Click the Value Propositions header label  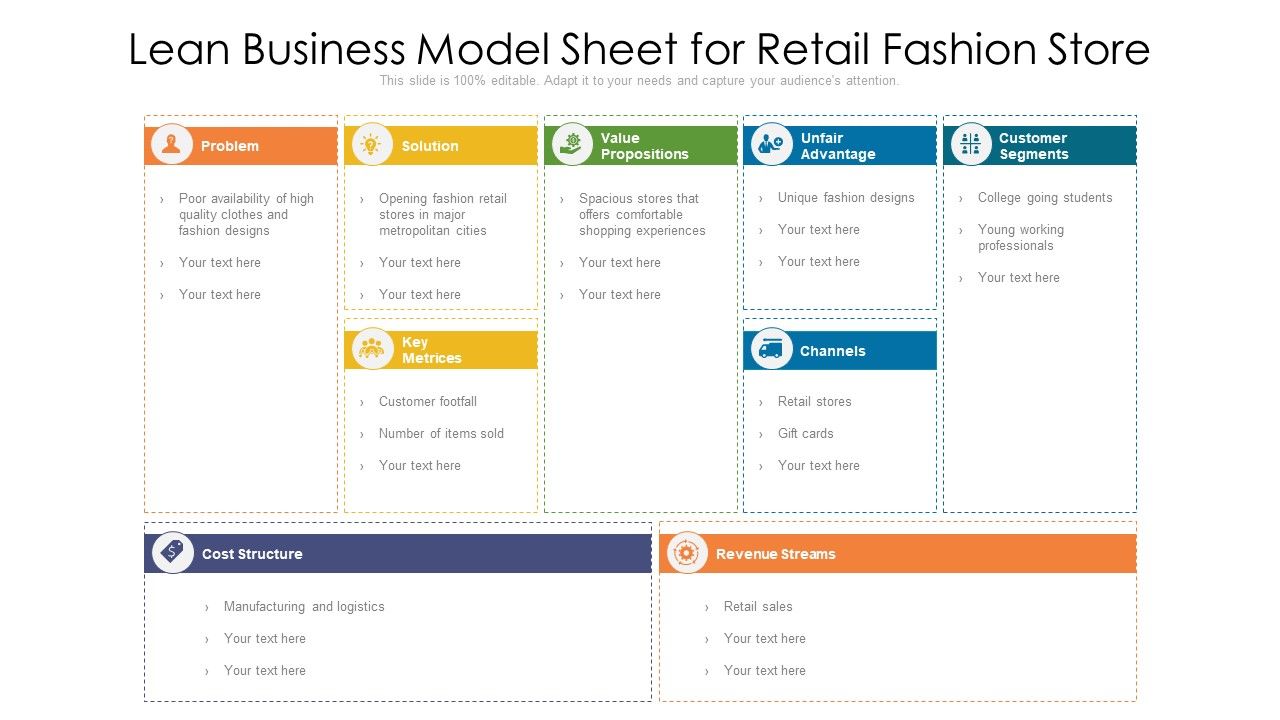coord(645,146)
